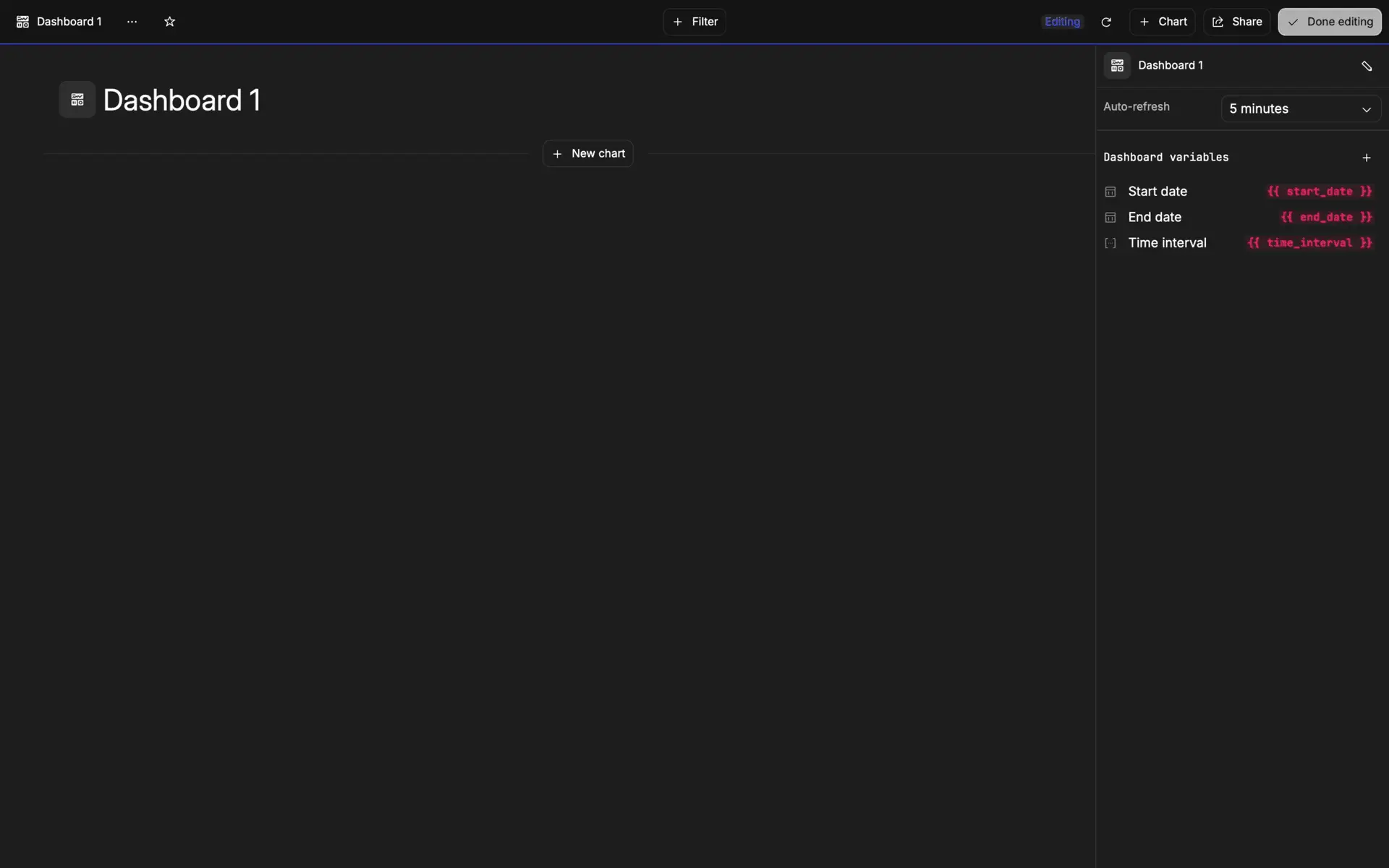This screenshot has height=868, width=1389.
Task: Click the Chart button in top bar
Action: [1162, 22]
